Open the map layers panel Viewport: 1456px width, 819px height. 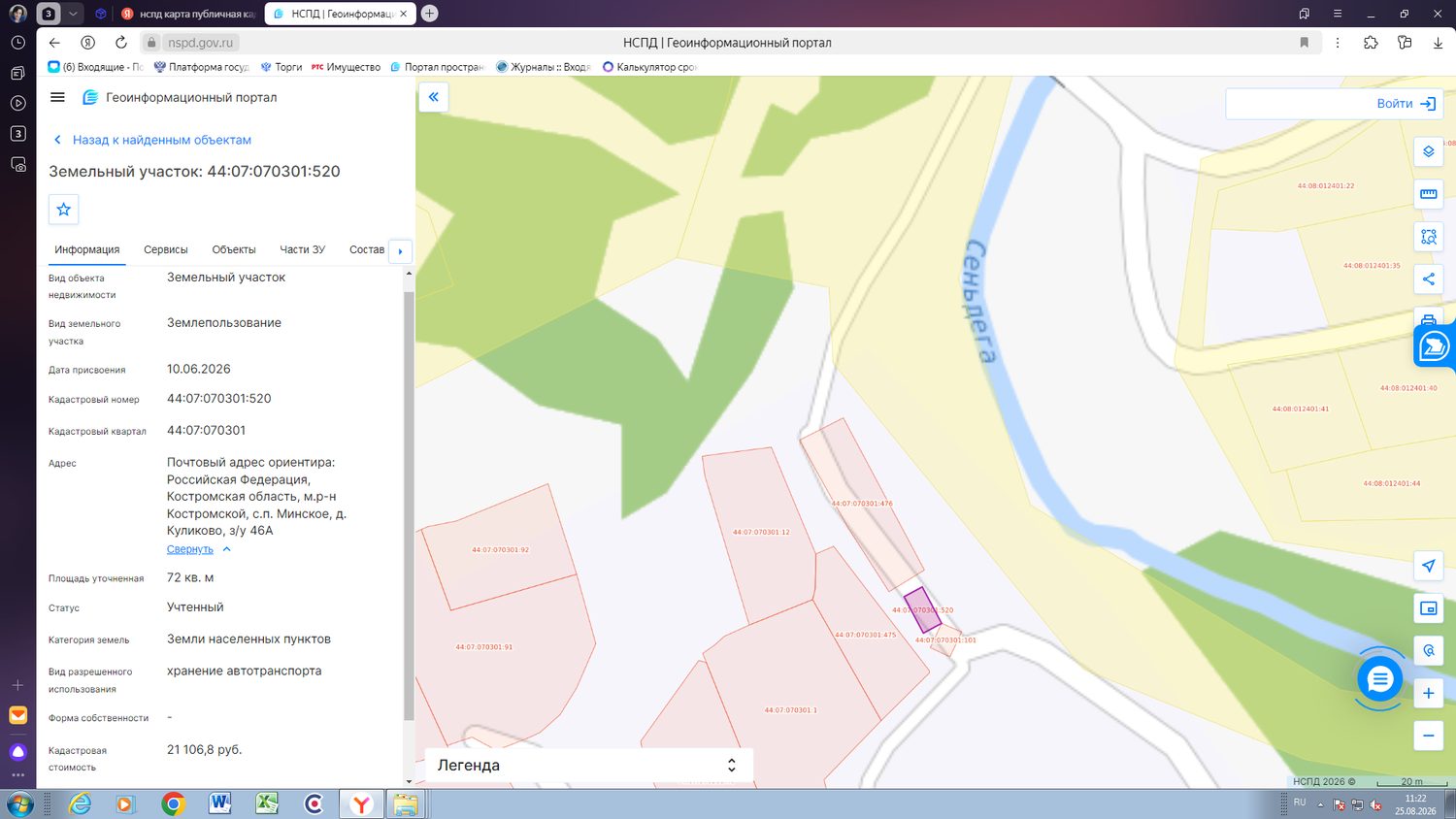1428,151
